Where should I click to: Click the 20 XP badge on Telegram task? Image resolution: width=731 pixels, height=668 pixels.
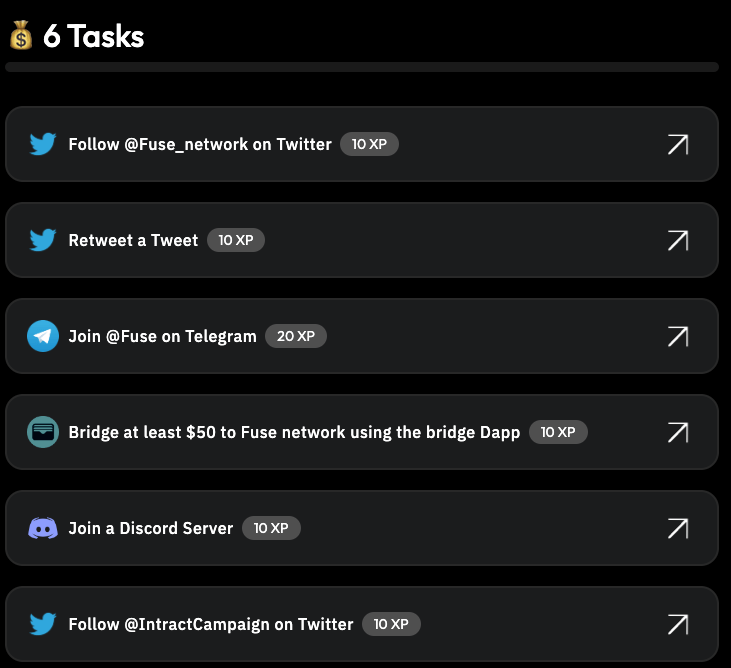coord(296,336)
